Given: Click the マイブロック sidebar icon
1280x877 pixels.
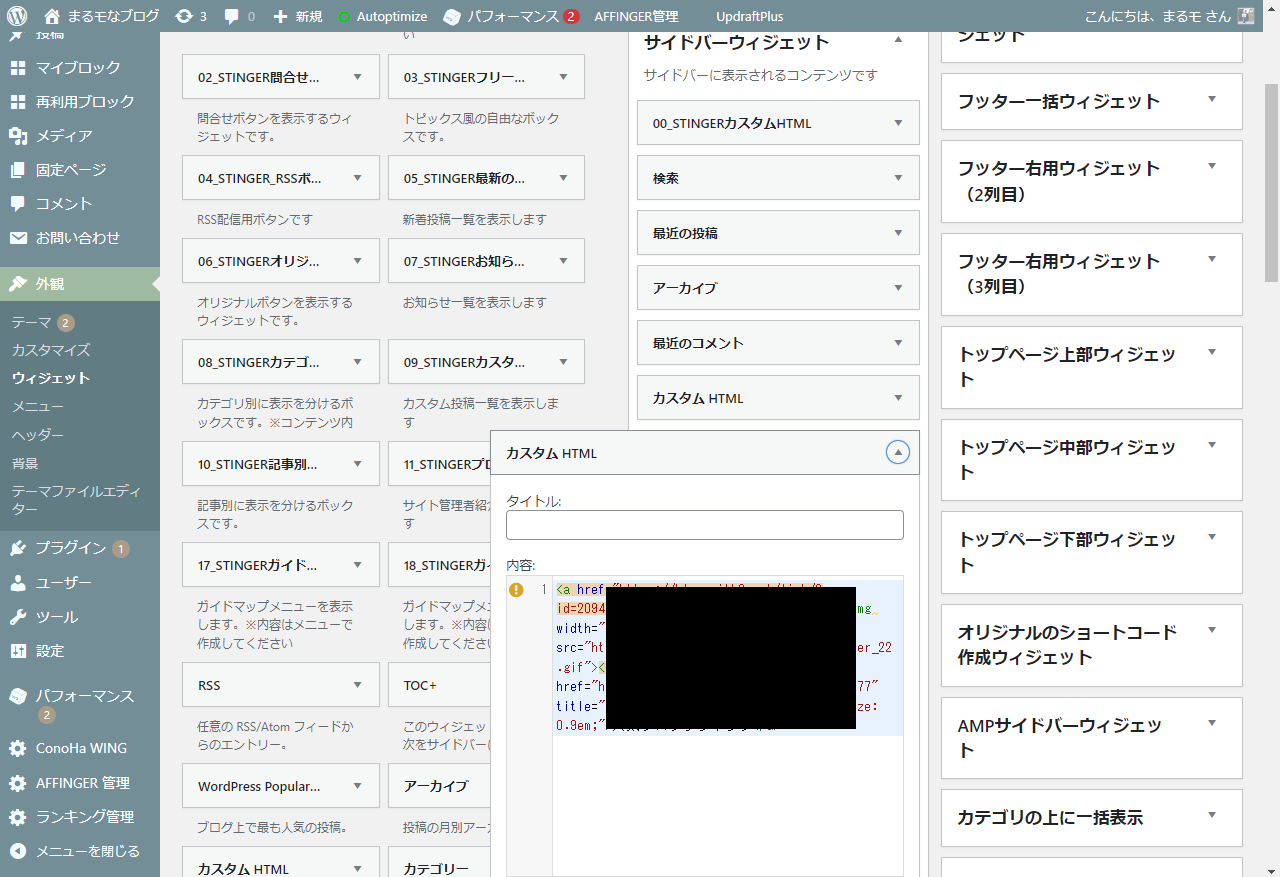Looking at the screenshot, I should (18, 68).
